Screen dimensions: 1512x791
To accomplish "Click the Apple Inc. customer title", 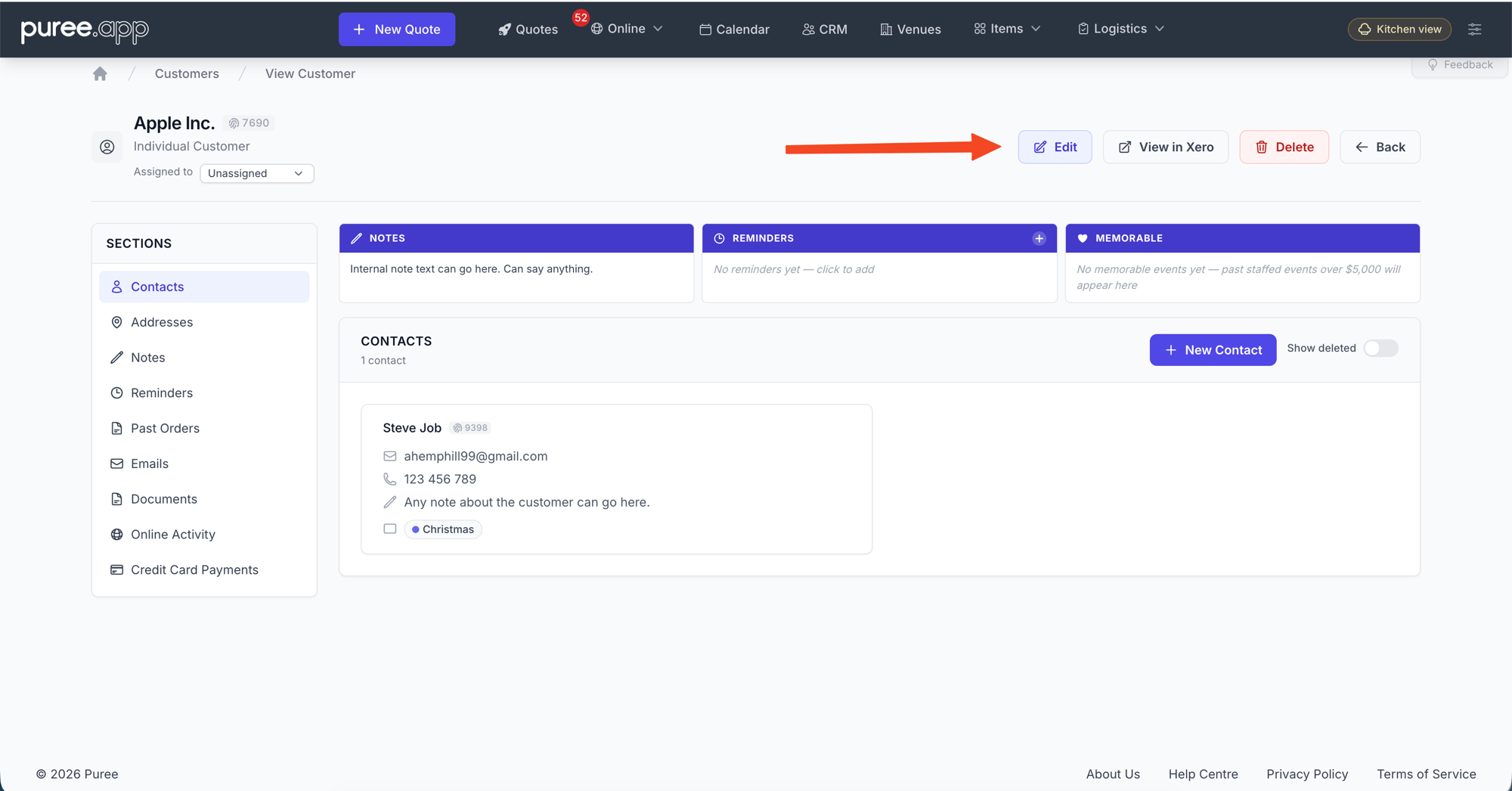I will pos(174,123).
